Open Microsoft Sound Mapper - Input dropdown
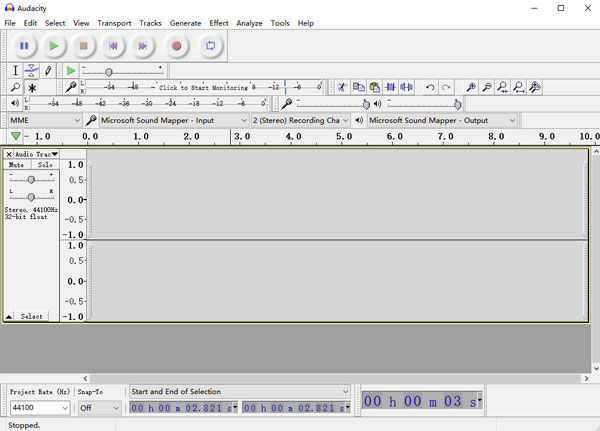The image size is (600, 431). [174, 121]
